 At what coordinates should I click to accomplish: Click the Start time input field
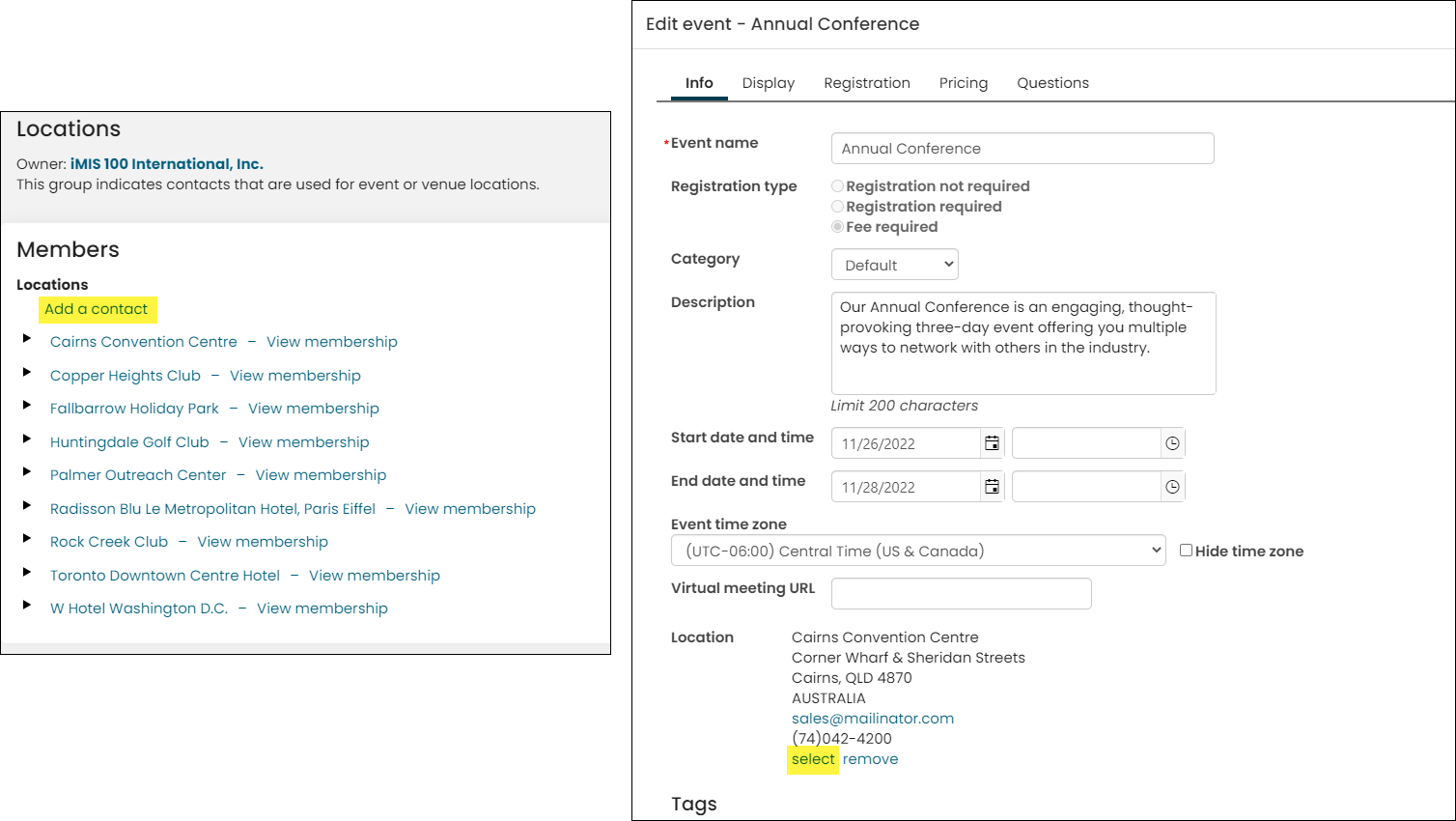(x=1086, y=443)
